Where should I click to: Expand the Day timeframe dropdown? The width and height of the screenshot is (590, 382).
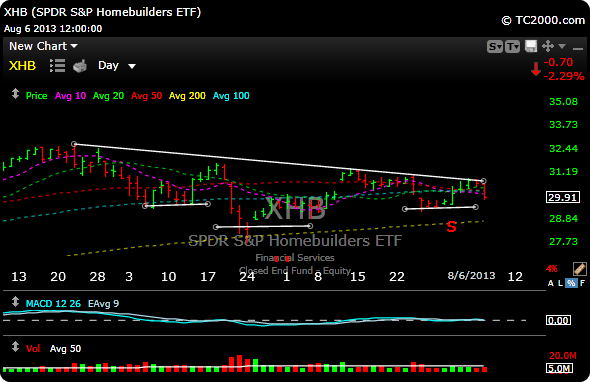(117, 66)
